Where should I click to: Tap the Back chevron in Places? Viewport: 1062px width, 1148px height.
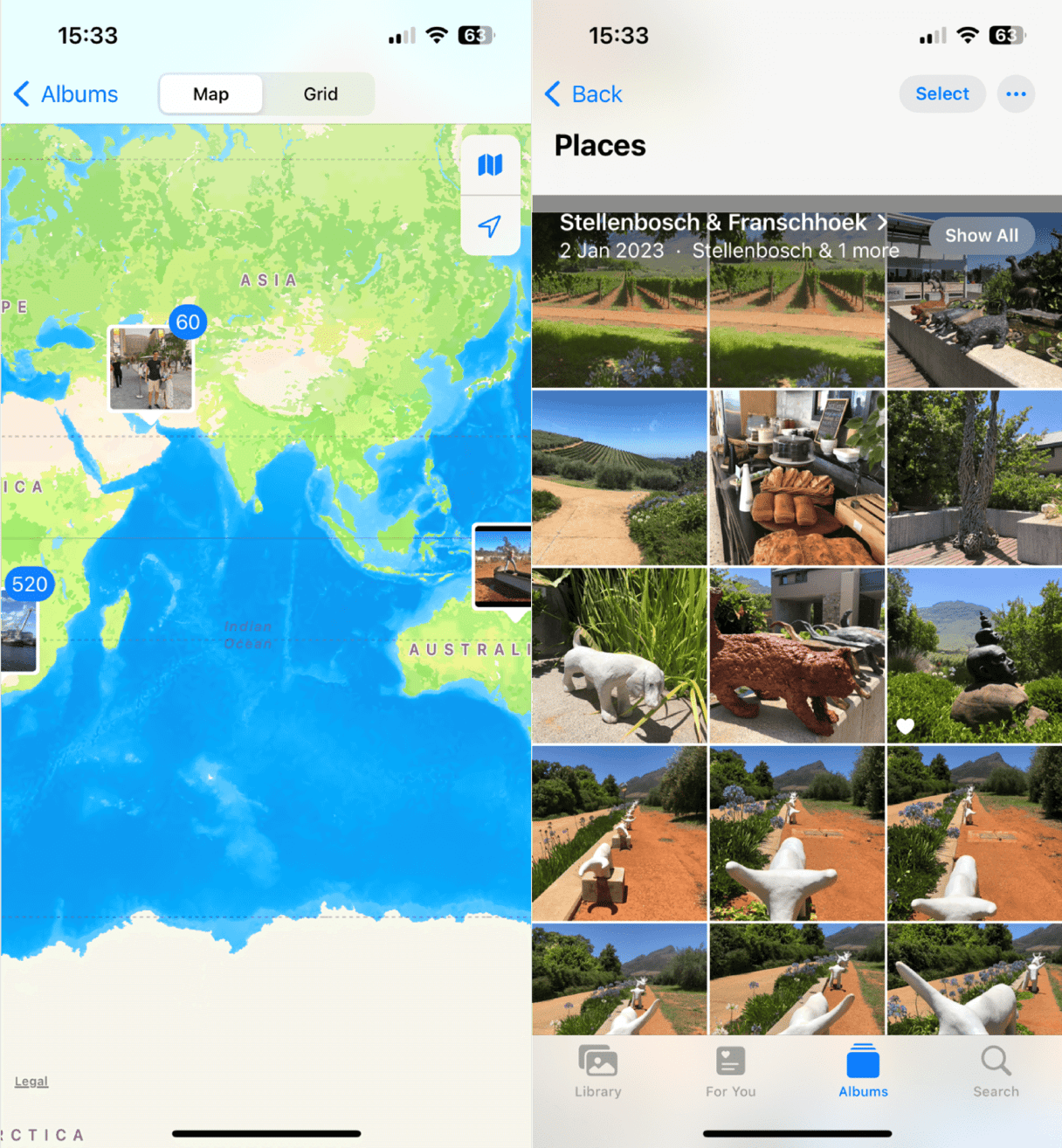pos(552,93)
